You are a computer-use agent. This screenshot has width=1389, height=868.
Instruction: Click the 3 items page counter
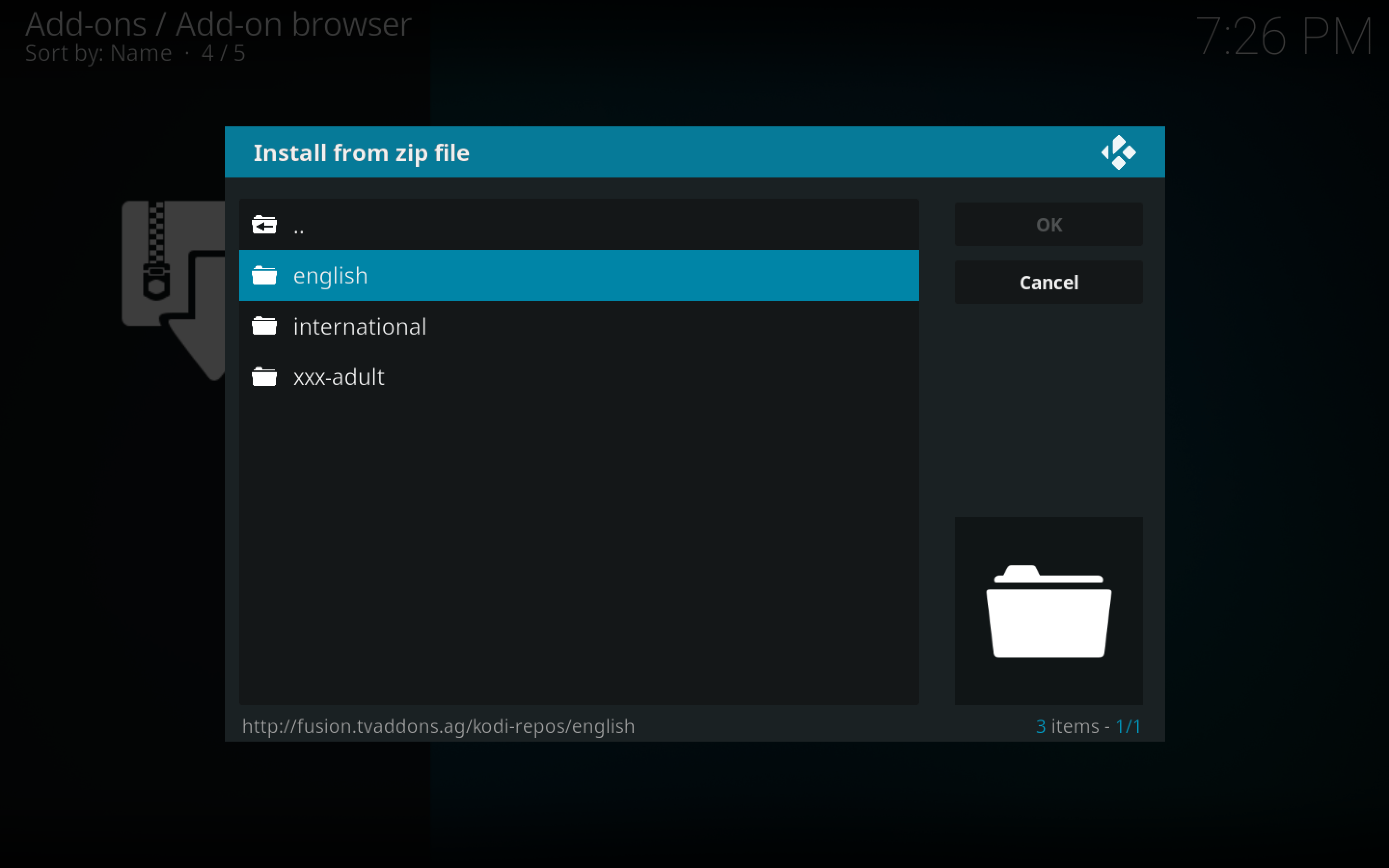coord(1088,726)
